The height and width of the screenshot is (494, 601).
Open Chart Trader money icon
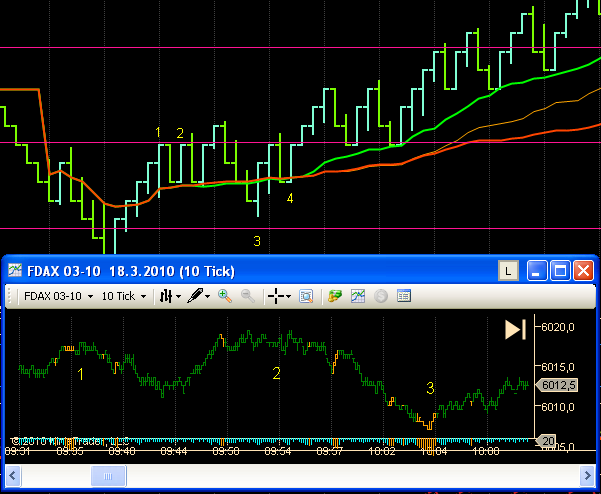tap(335, 296)
